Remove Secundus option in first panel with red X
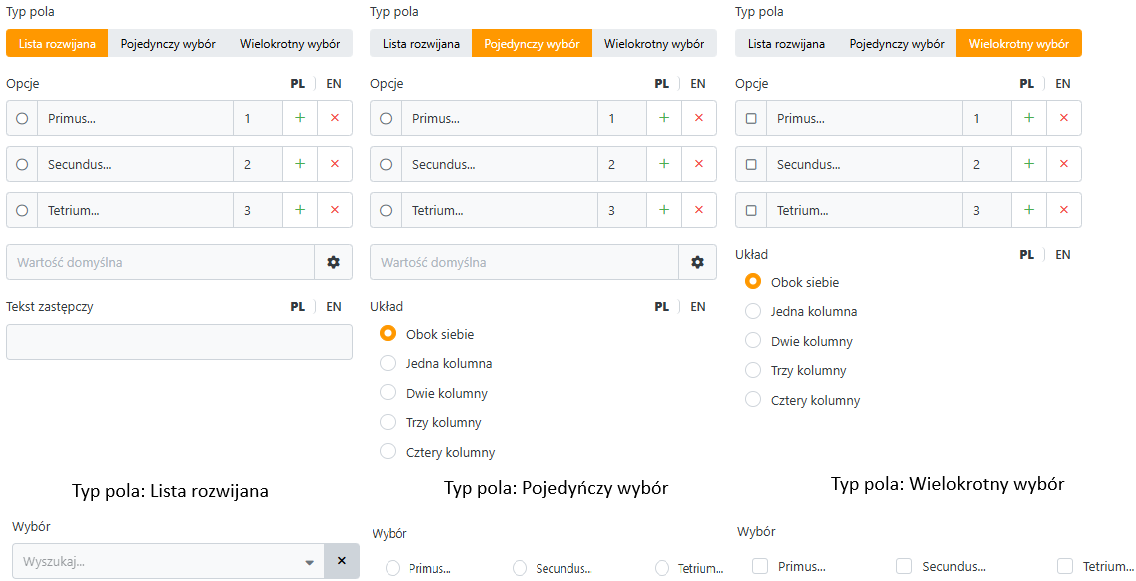This screenshot has height=581, width=1136. pyautogui.click(x=335, y=164)
